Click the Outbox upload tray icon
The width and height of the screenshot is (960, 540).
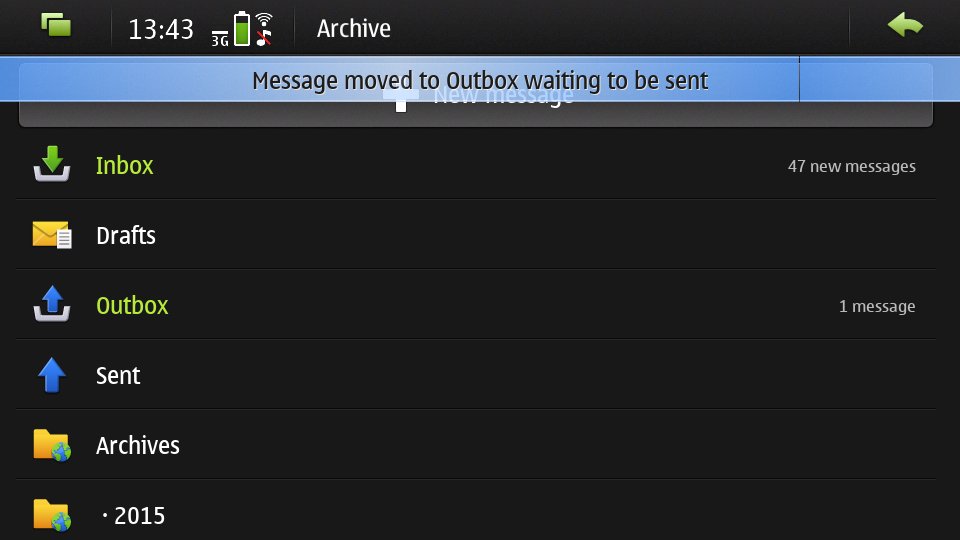[51, 304]
